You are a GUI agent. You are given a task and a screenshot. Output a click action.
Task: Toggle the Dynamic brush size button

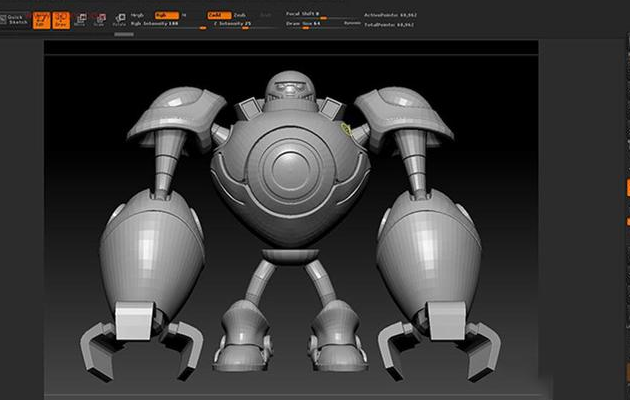pyautogui.click(x=352, y=24)
